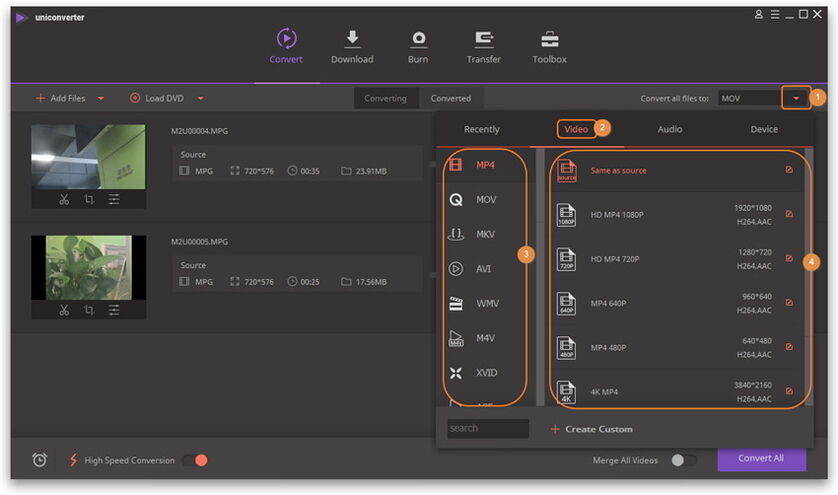Enable Merge All Videos switch
This screenshot has height=495, width=838.
(x=683, y=460)
